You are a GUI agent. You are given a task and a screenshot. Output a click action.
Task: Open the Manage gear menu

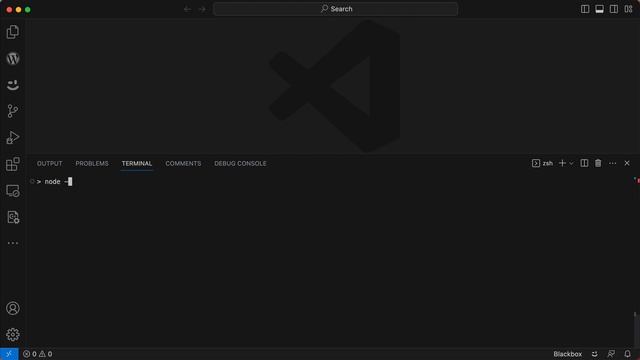pos(13,335)
